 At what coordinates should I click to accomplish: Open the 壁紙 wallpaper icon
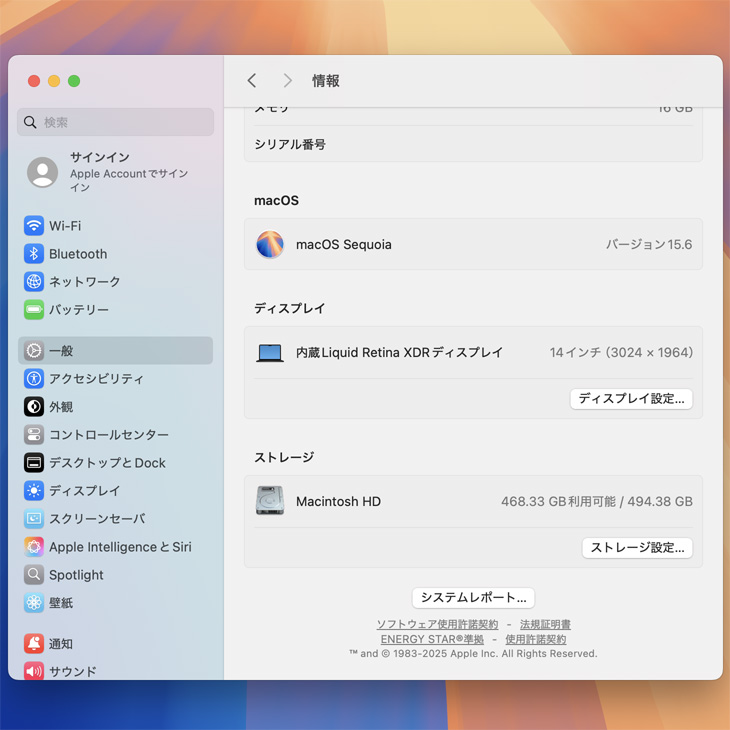coord(34,602)
